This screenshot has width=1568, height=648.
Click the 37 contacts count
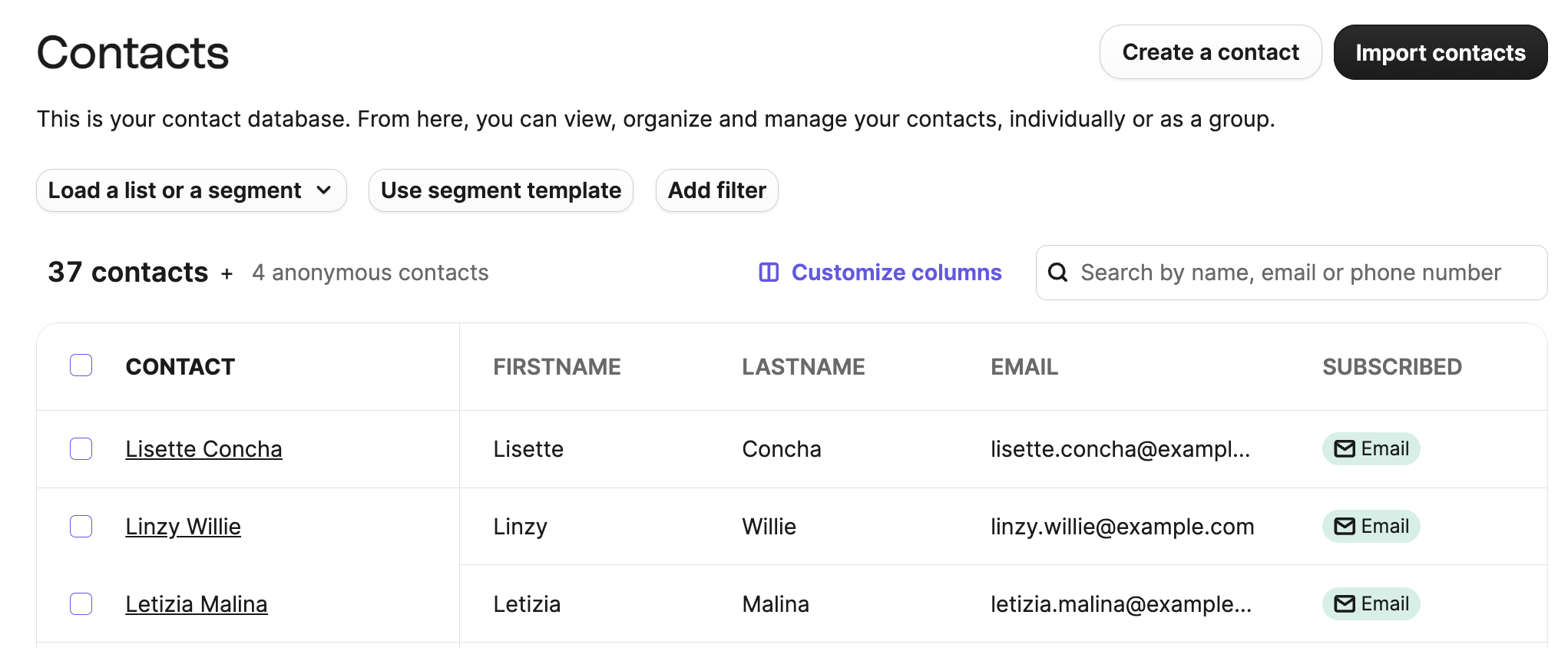[128, 273]
